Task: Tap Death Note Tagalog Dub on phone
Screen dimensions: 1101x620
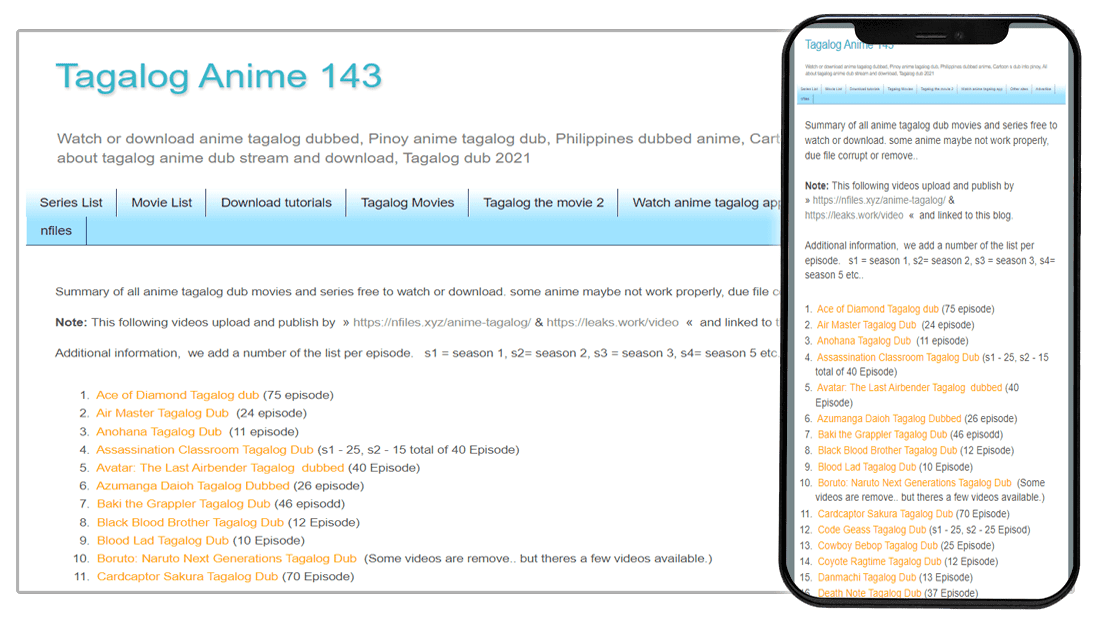Action: click(869, 593)
